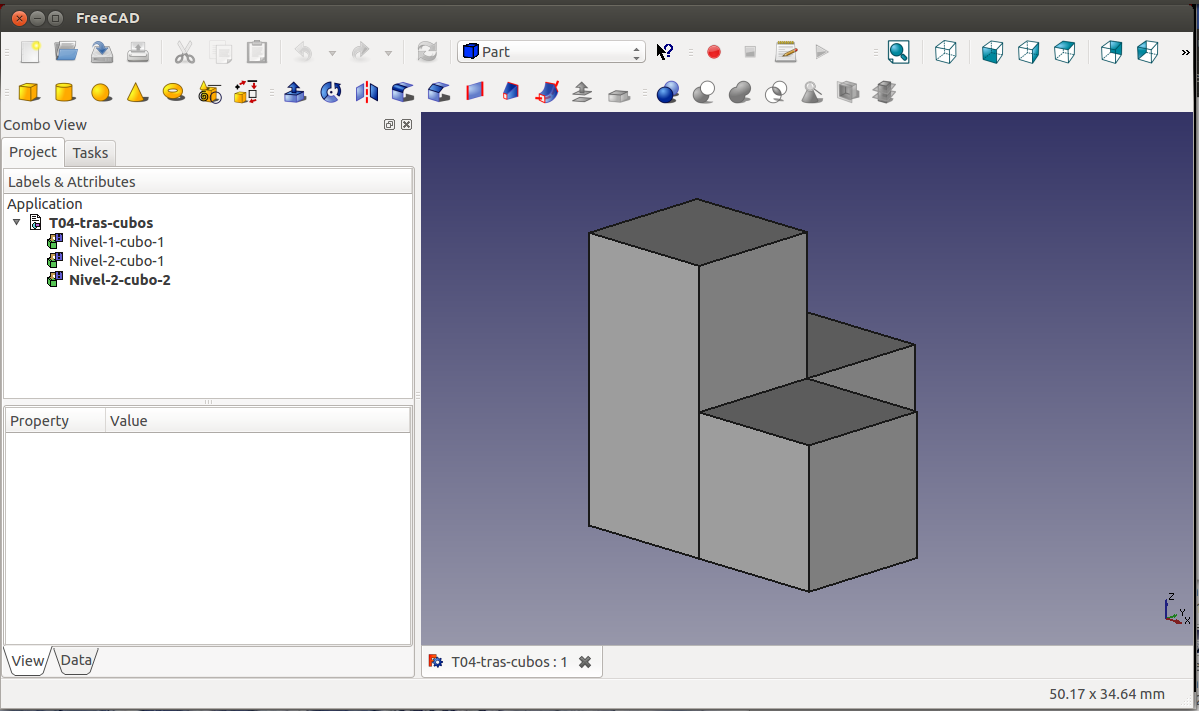
Task: Float the Combo View panel
Action: pos(389,125)
